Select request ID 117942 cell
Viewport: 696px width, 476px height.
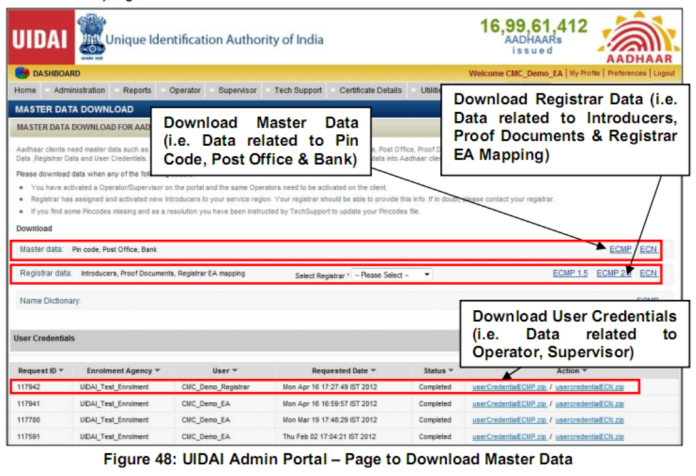(28, 387)
